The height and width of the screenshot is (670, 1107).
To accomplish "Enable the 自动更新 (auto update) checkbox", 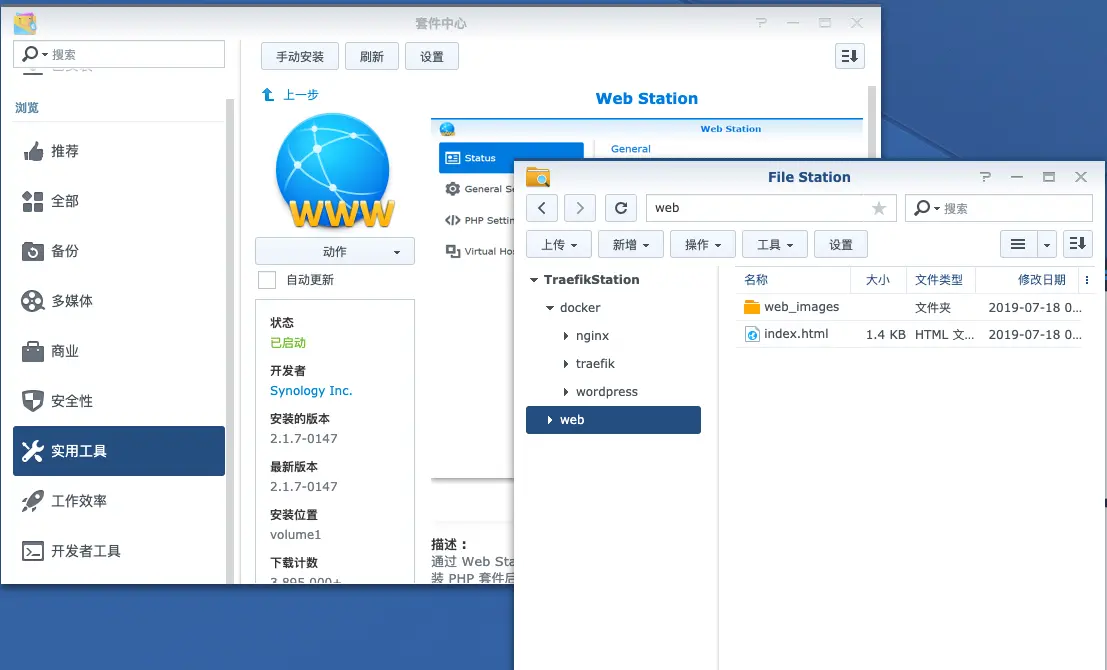I will (266, 280).
